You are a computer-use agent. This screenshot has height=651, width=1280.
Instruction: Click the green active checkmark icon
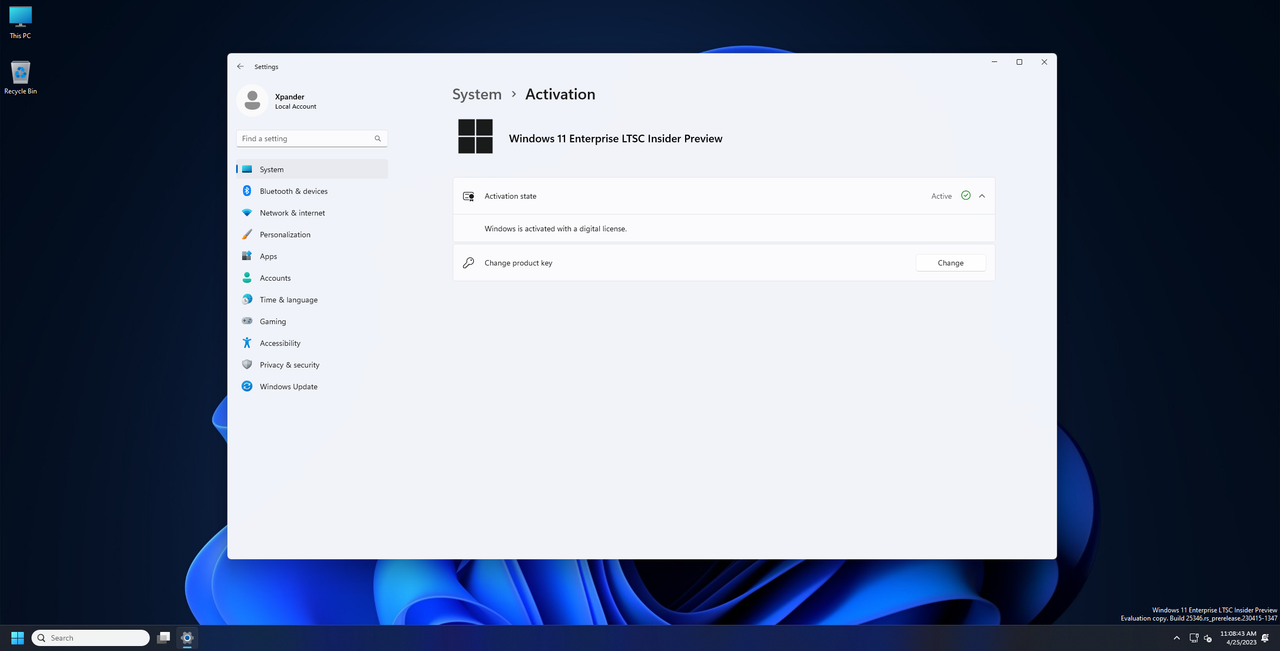pyautogui.click(x=966, y=196)
